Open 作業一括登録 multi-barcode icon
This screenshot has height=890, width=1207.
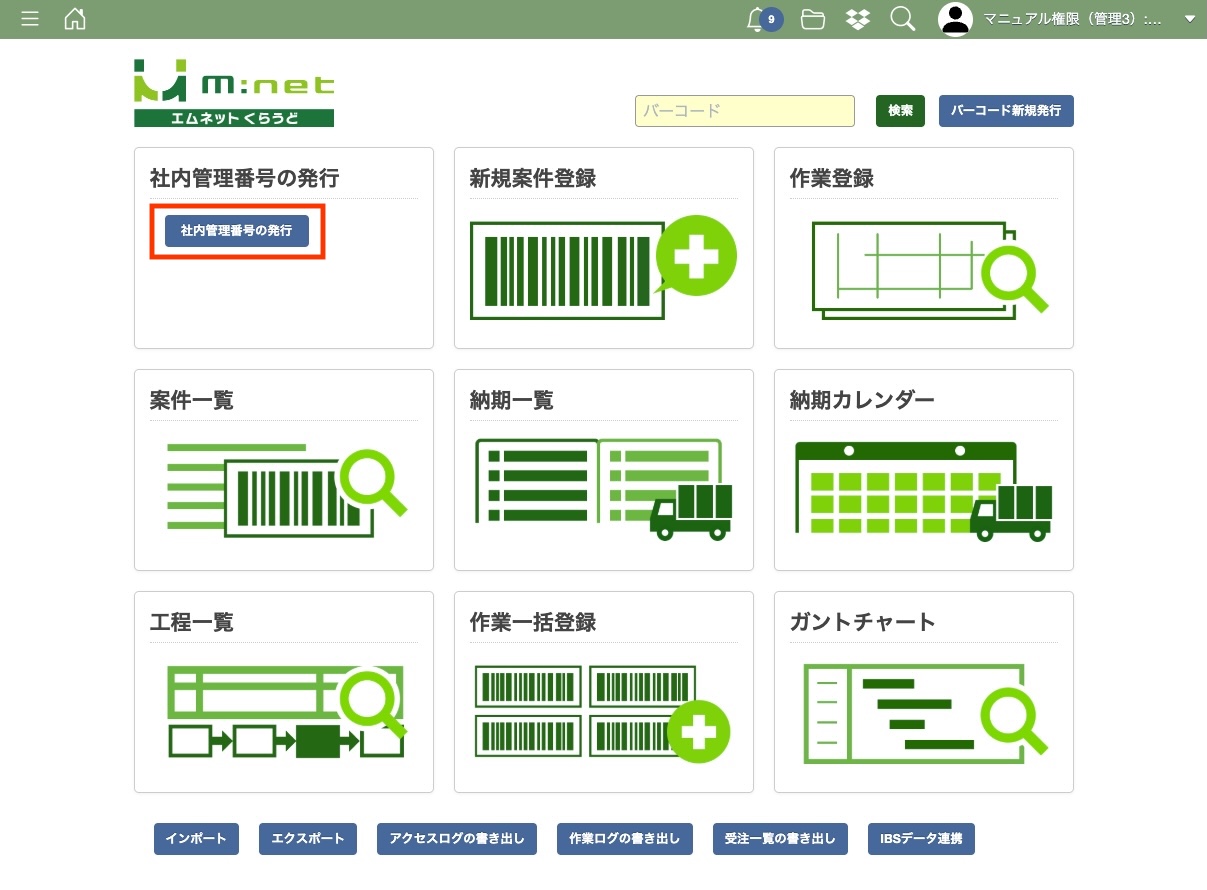(x=603, y=712)
